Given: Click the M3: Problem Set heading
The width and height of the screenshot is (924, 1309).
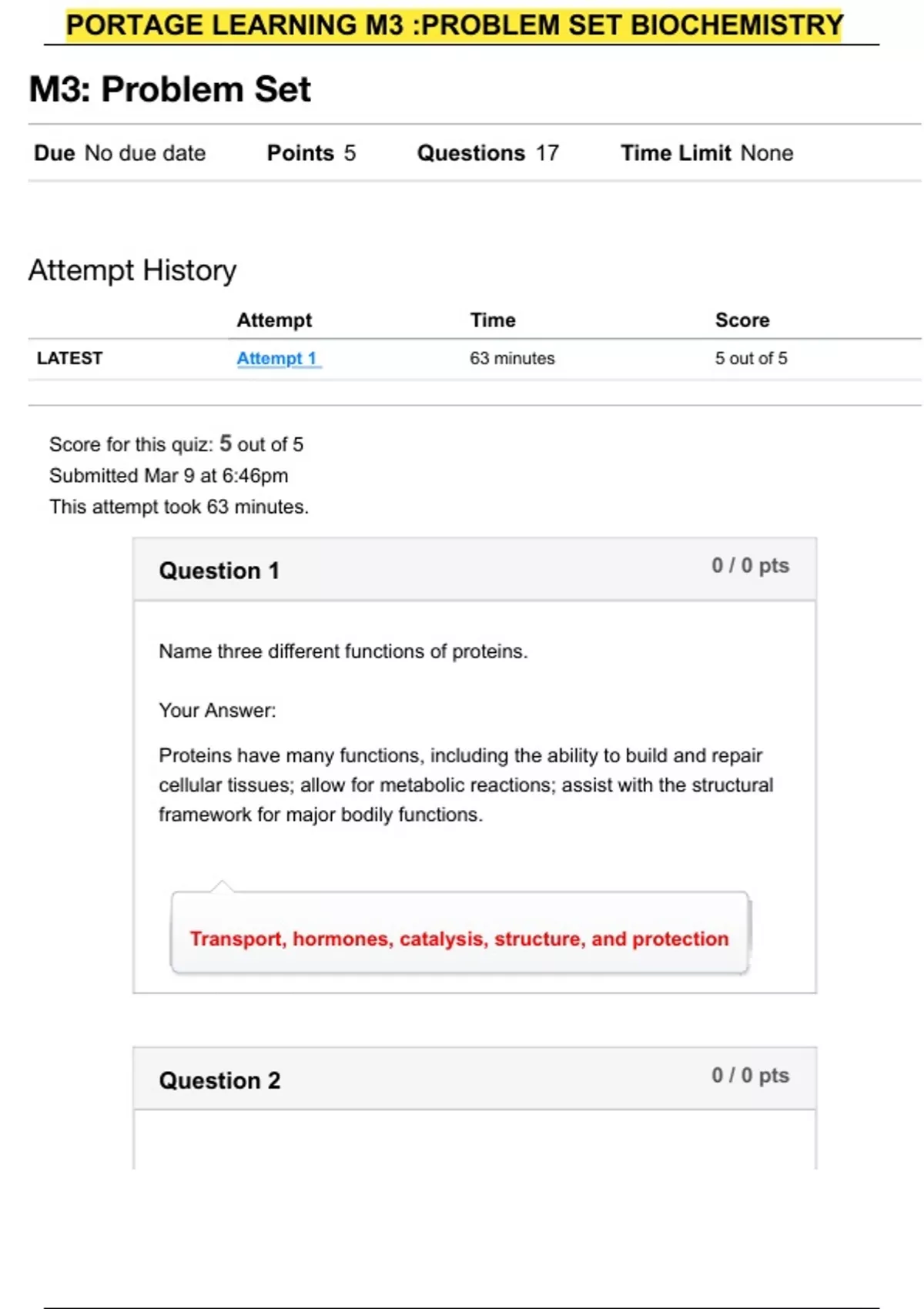Looking at the screenshot, I should point(169,89).
